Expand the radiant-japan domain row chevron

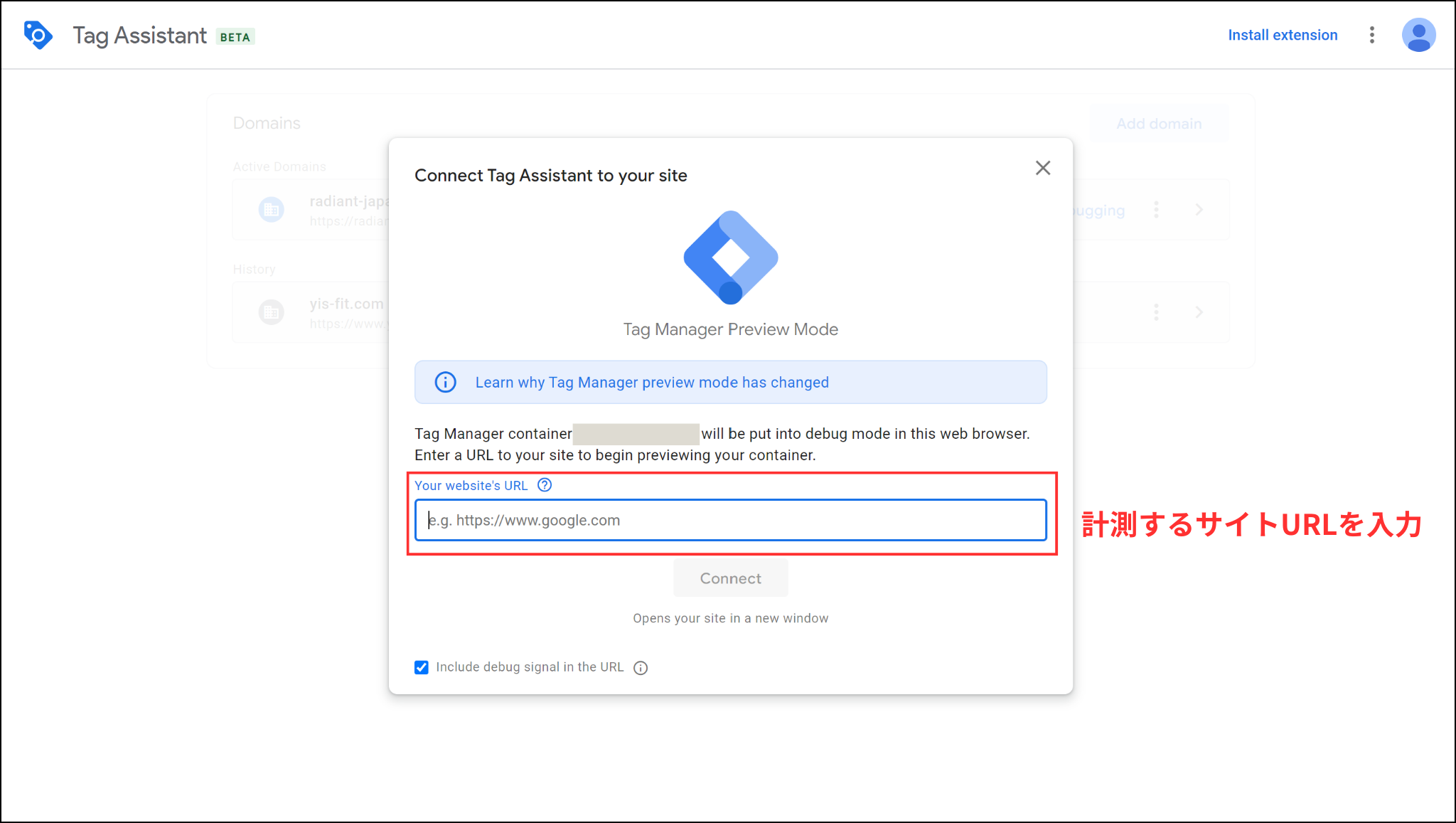click(1199, 210)
